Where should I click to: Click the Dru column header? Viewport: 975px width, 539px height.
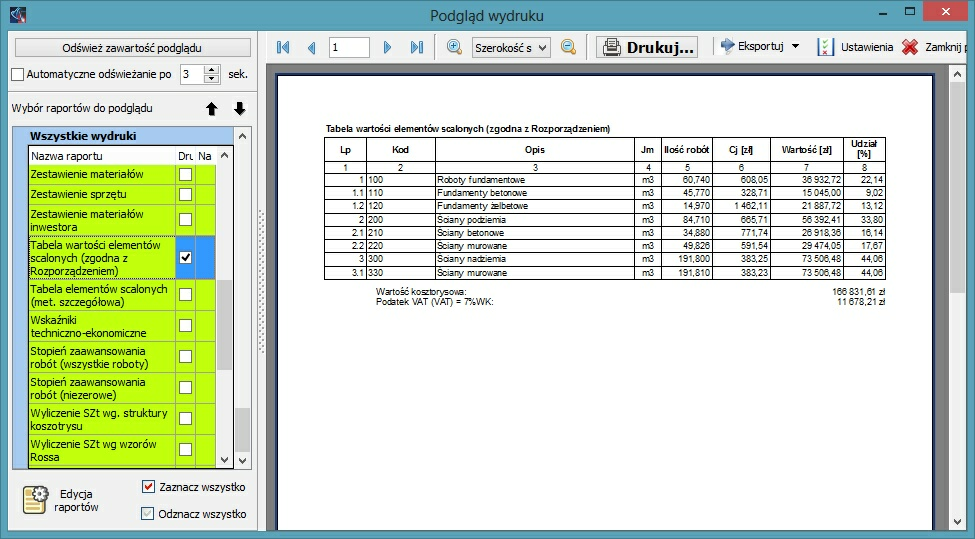pos(185,156)
